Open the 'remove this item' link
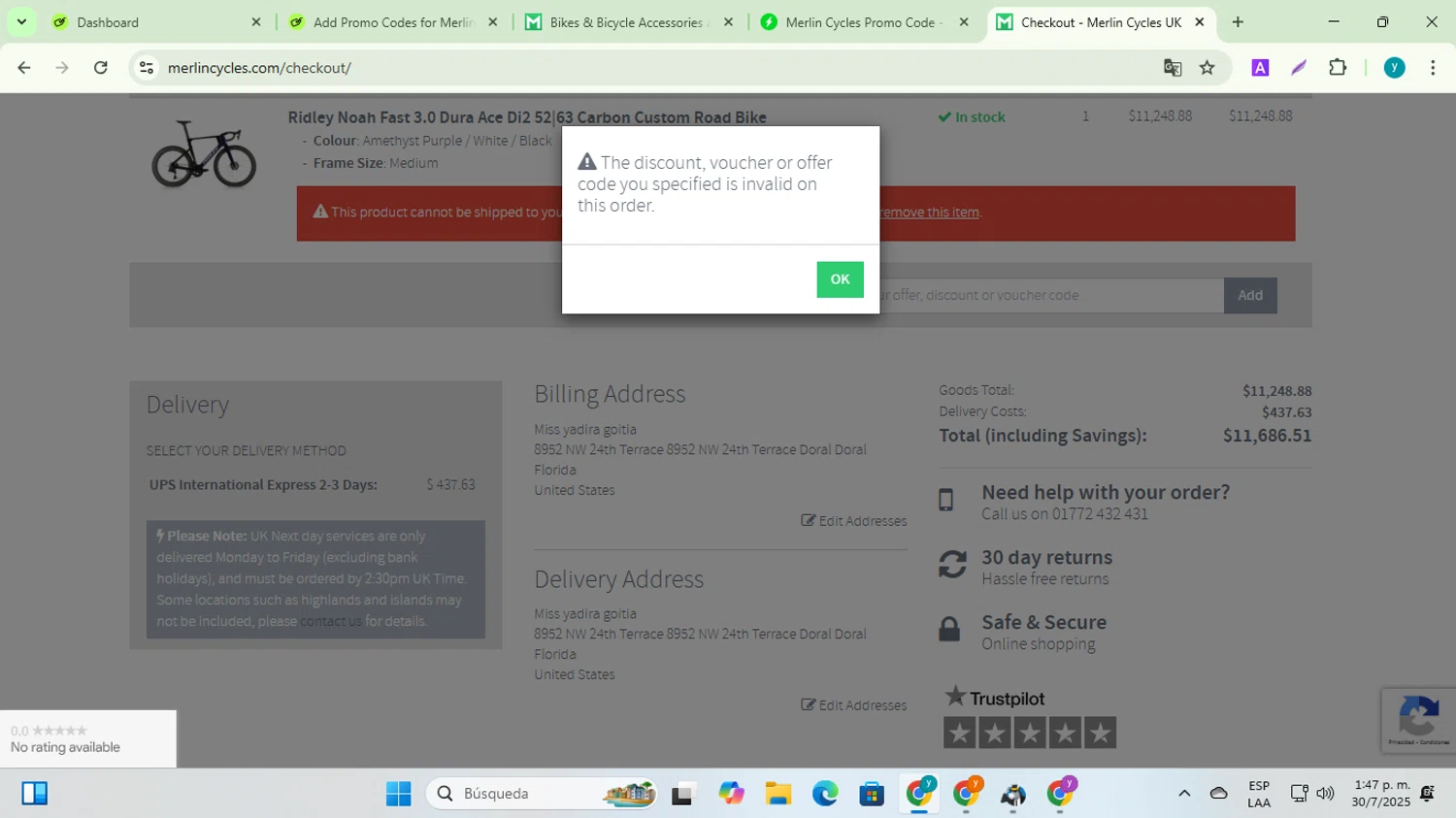The image size is (1456, 818). point(929,213)
